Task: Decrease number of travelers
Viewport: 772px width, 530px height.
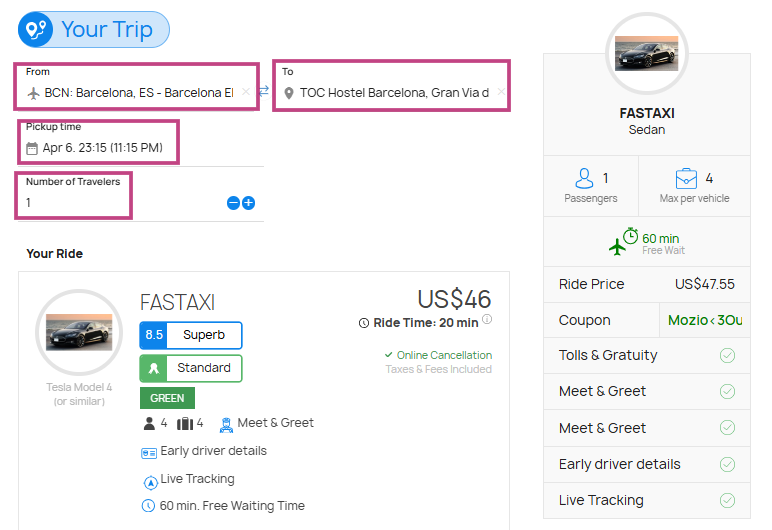Action: (x=233, y=202)
